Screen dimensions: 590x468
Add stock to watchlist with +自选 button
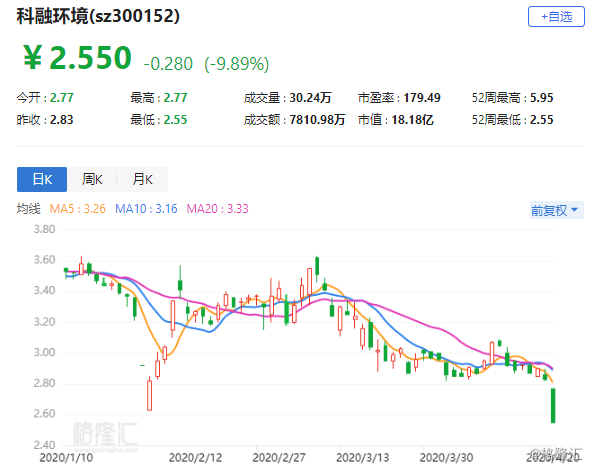[x=556, y=17]
